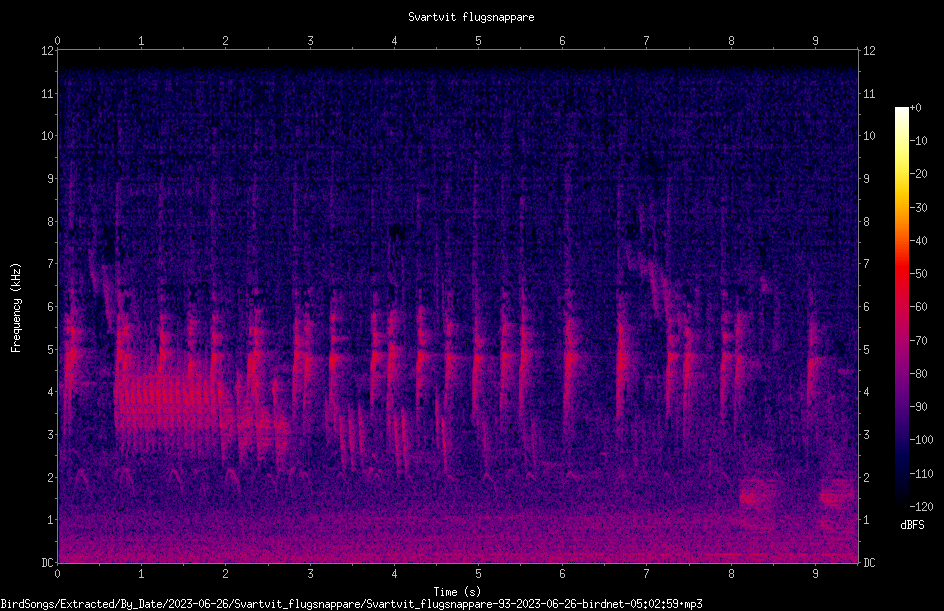Click '0' on the bottom time axis

pyautogui.click(x=57, y=574)
